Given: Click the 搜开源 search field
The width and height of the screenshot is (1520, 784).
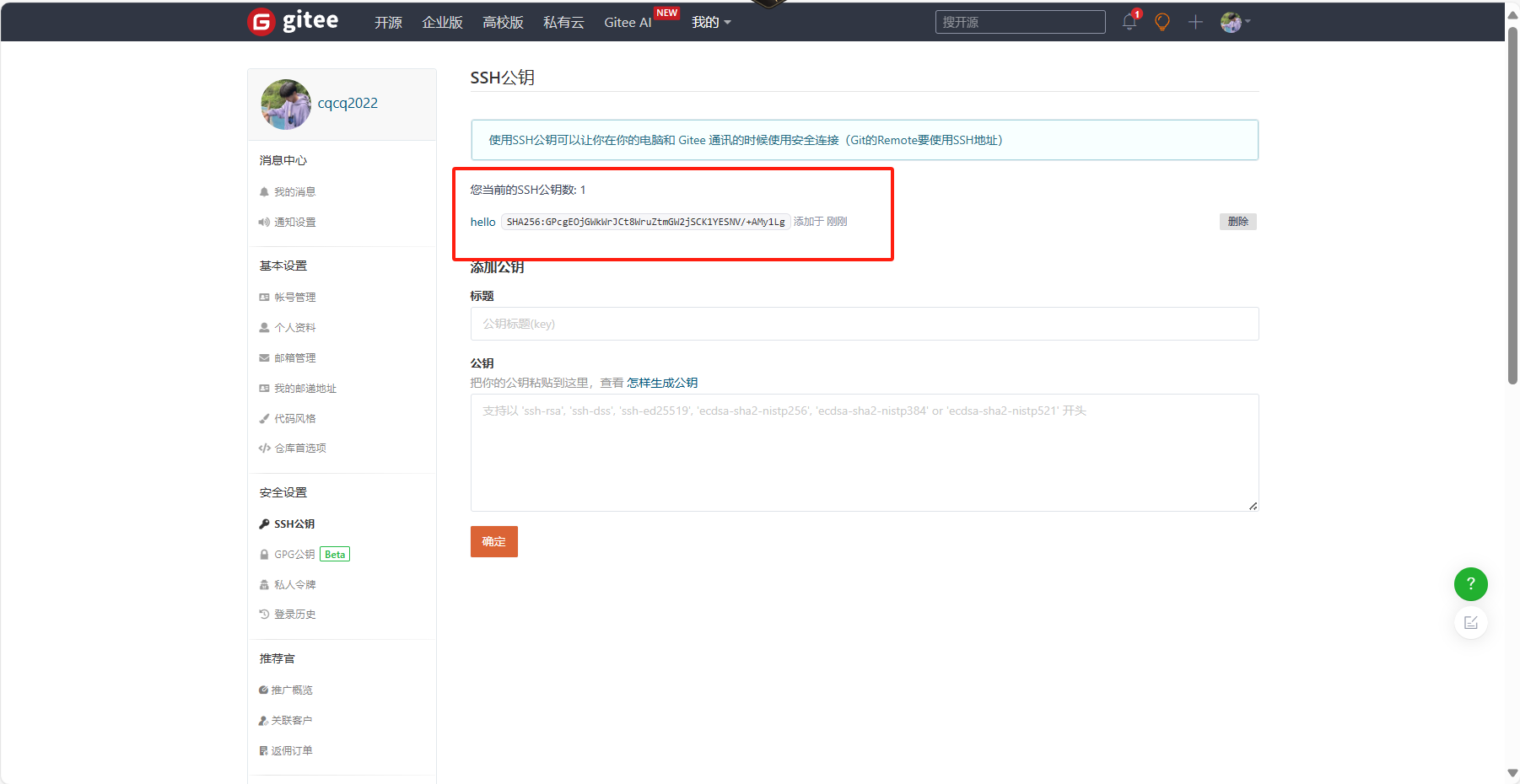Looking at the screenshot, I should tap(1020, 22).
